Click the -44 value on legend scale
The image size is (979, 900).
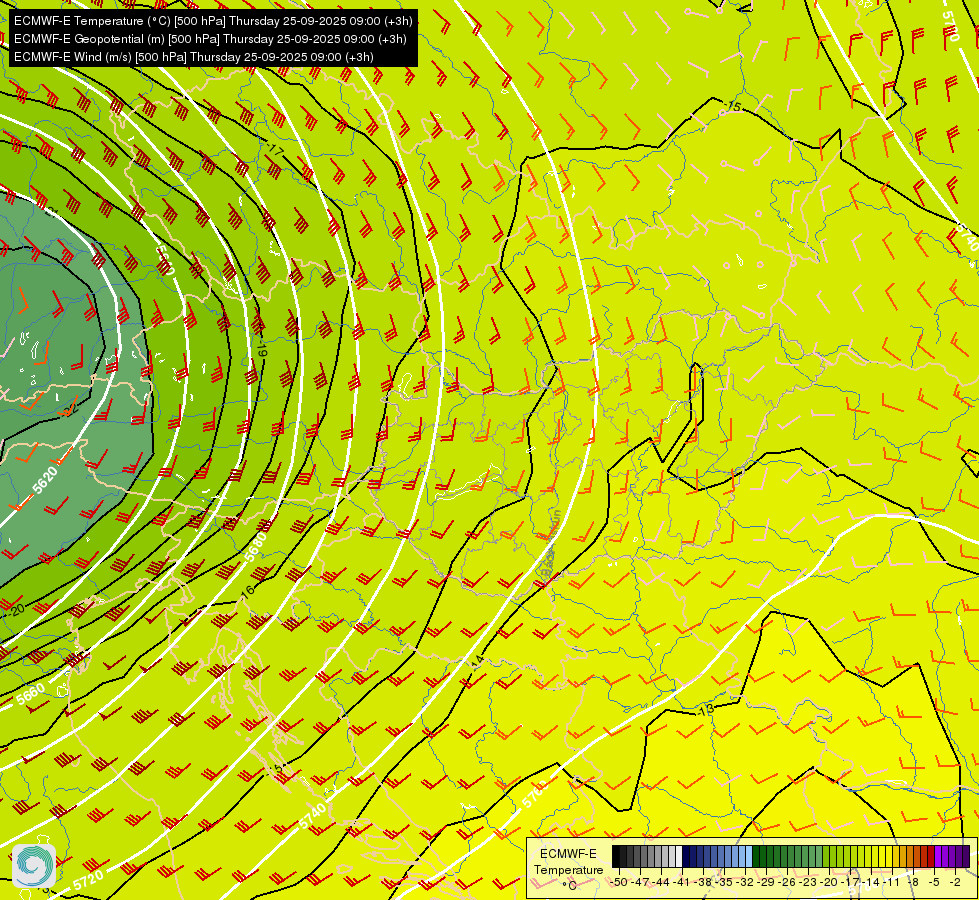point(661,882)
